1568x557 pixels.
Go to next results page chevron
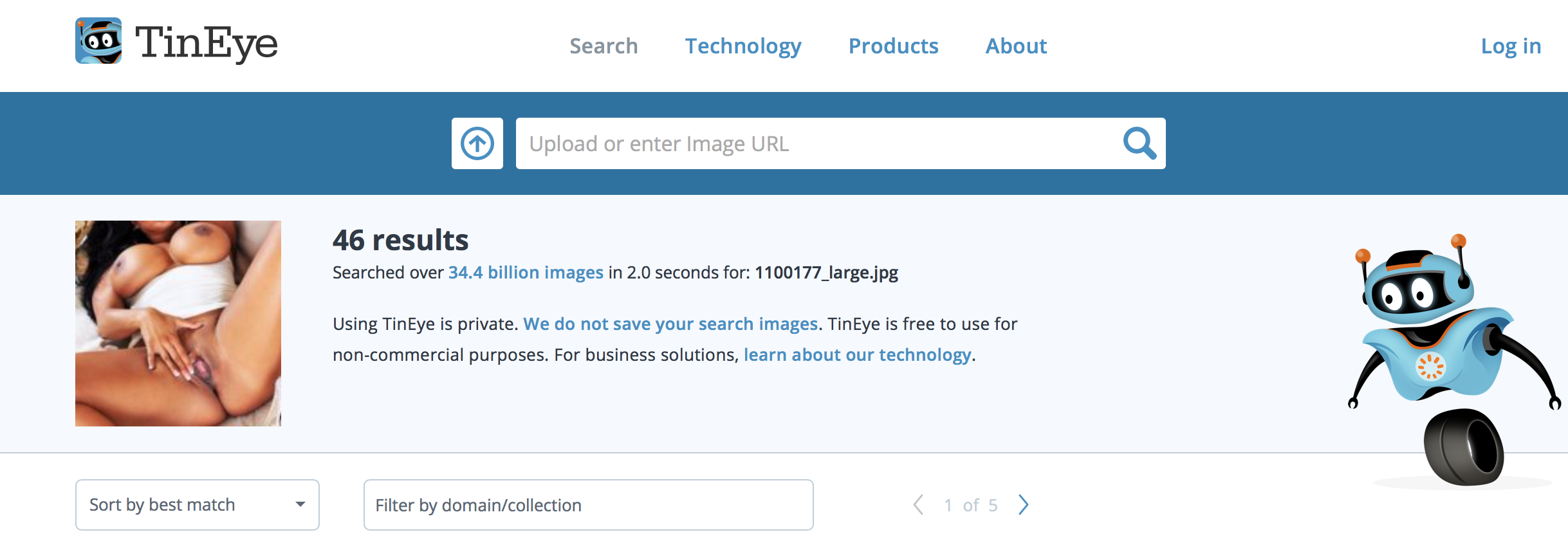1024,505
